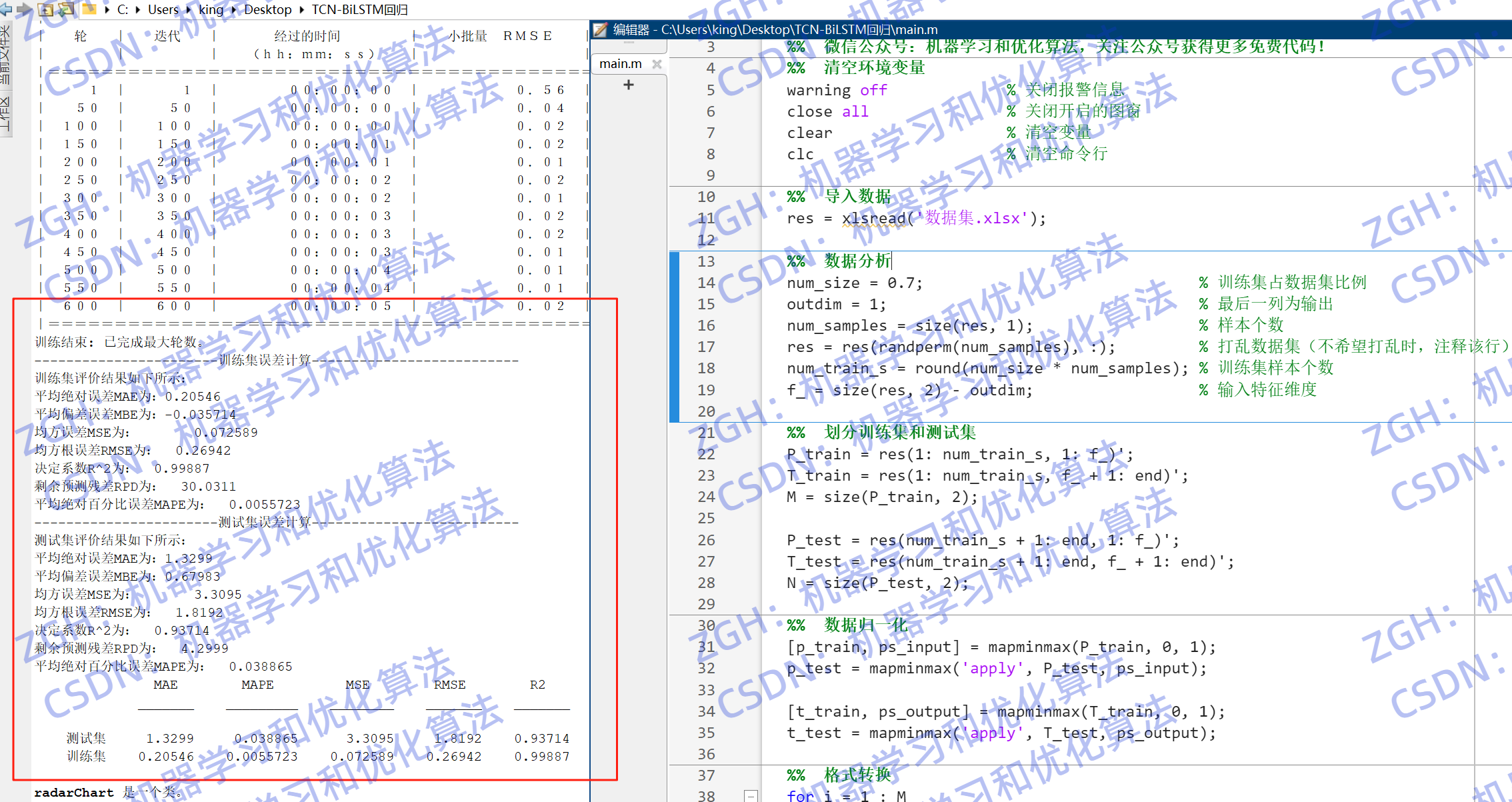Click the forward navigation arrow
The image size is (1512, 802).
pos(25,9)
